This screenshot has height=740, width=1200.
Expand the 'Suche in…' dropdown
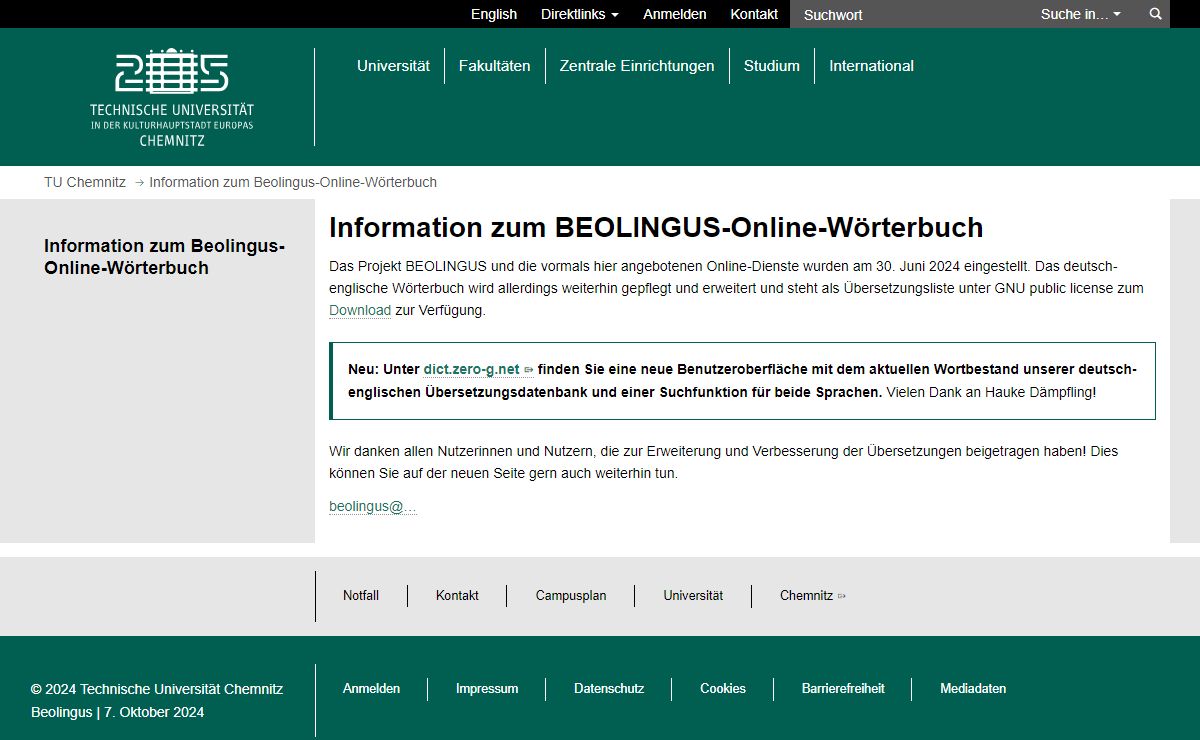click(x=1081, y=14)
